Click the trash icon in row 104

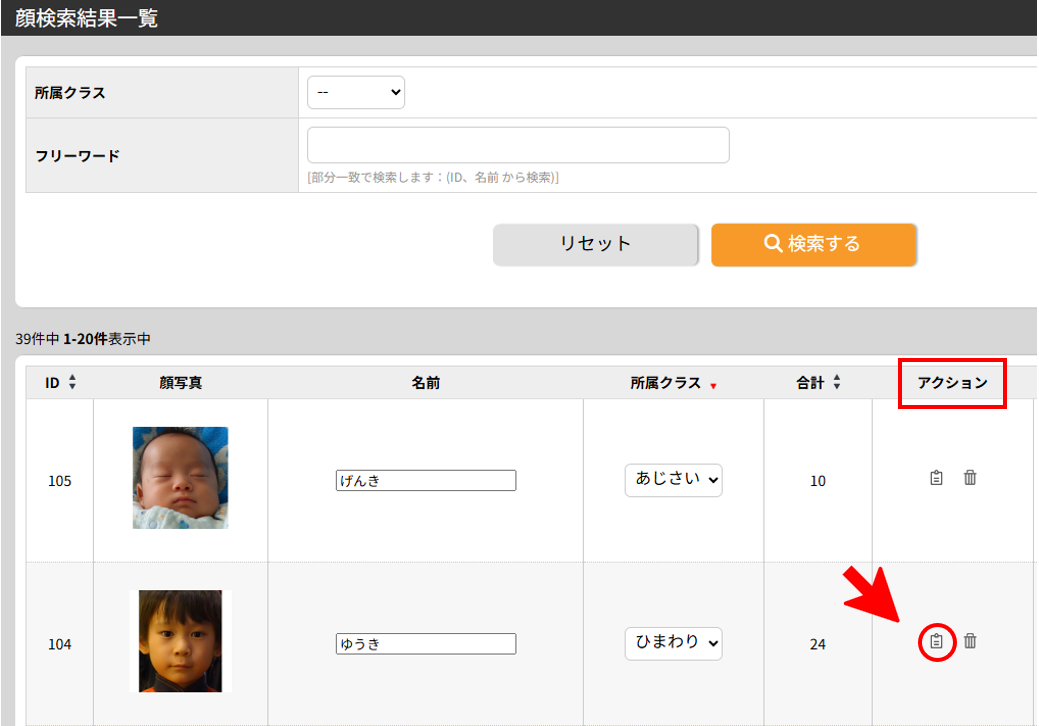click(969, 641)
